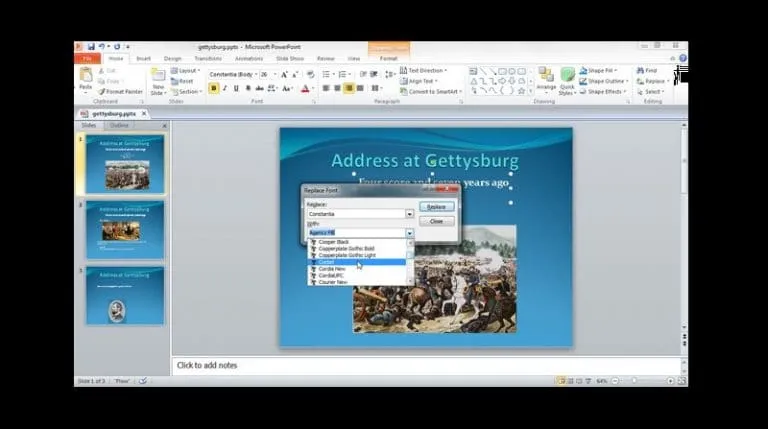Click the Format Painter tool

pos(121,91)
